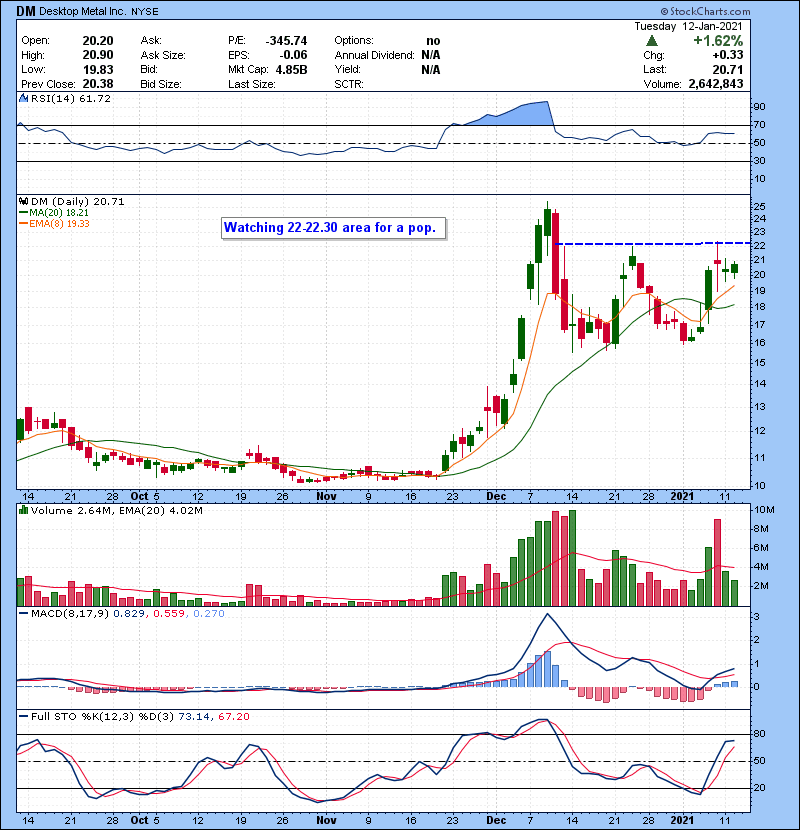The width and height of the screenshot is (800, 830).
Task: Click the 'Watching 22-22.30 area' annotation box
Action: coord(334,228)
